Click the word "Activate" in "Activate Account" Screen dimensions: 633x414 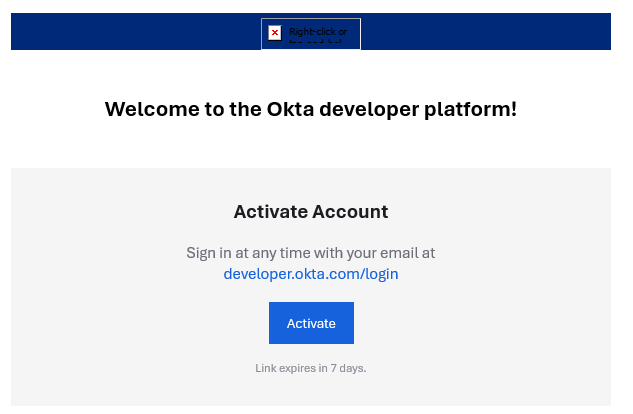pyautogui.click(x=270, y=211)
